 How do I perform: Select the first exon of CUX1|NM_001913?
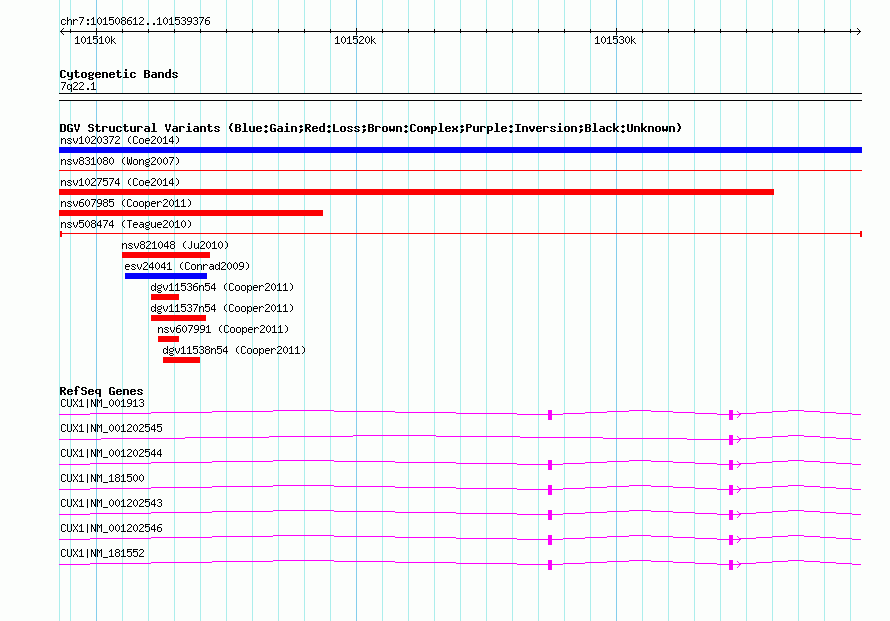point(550,415)
